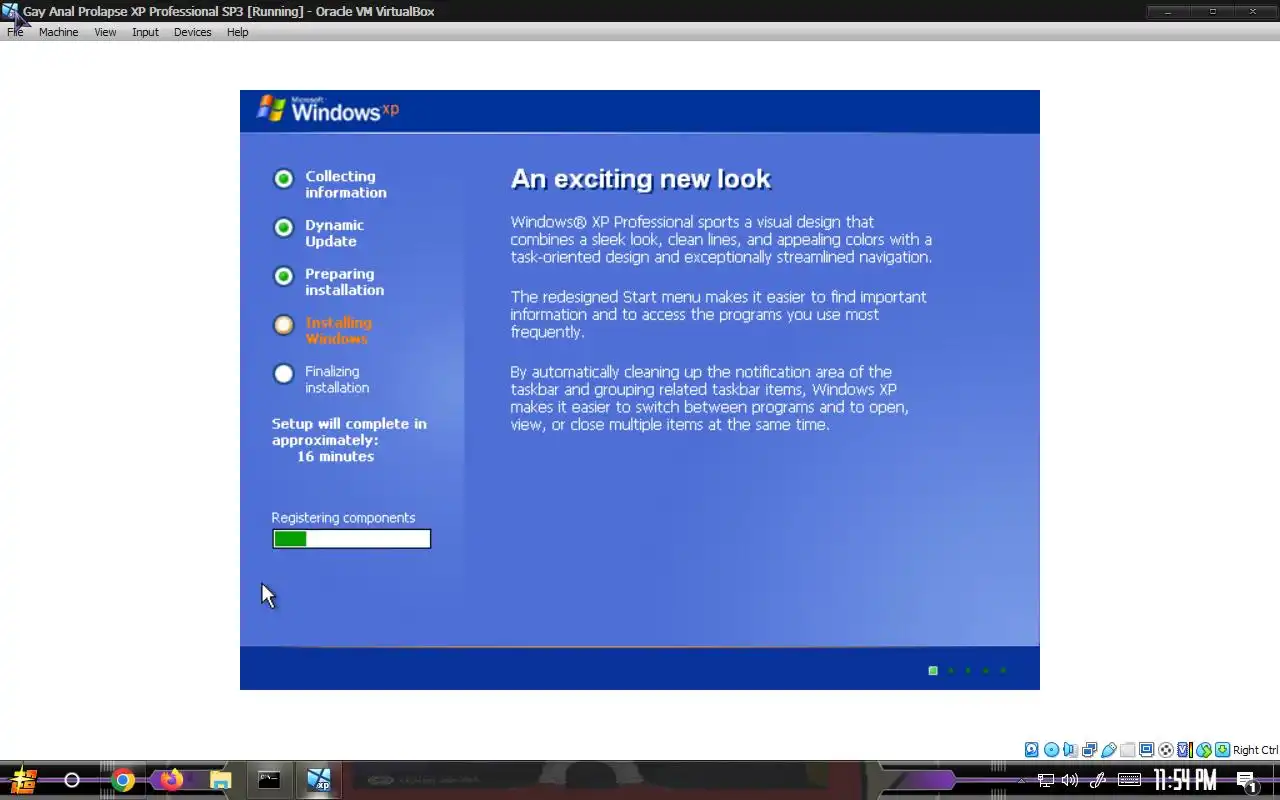Open the touch keyboard tray icon
The width and height of the screenshot is (1280, 800).
pyautogui.click(x=1129, y=780)
